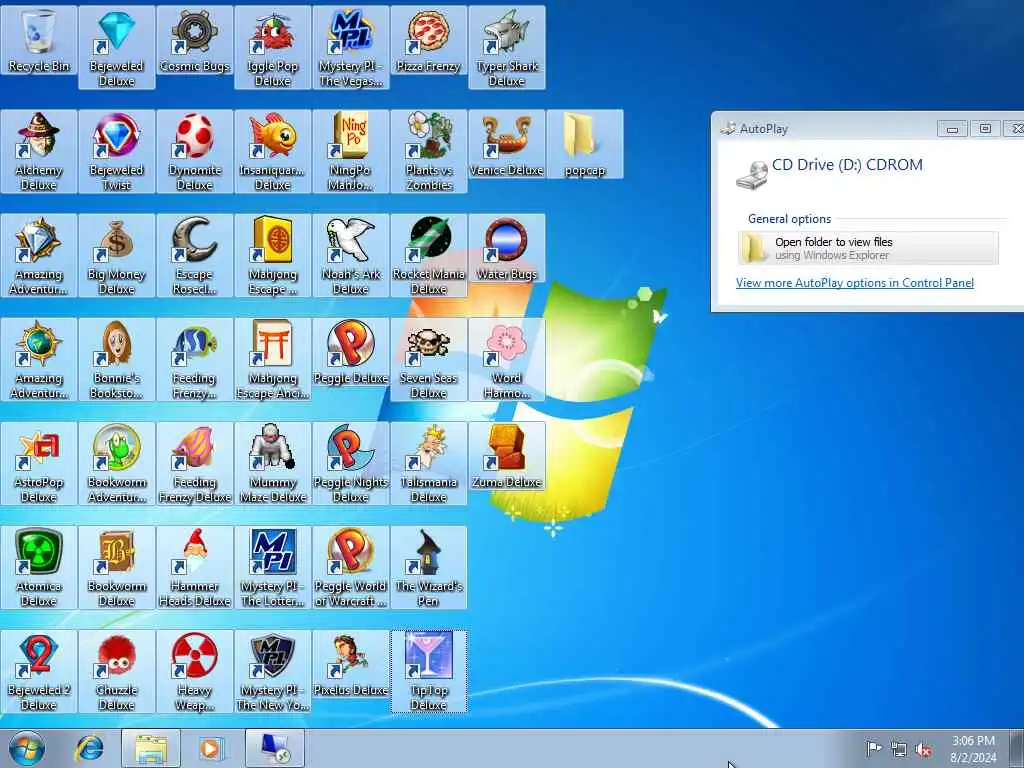Screen dimensions: 1024x768
Task: Select the Bejeweled Deluxe shortcut
Action: [117, 47]
